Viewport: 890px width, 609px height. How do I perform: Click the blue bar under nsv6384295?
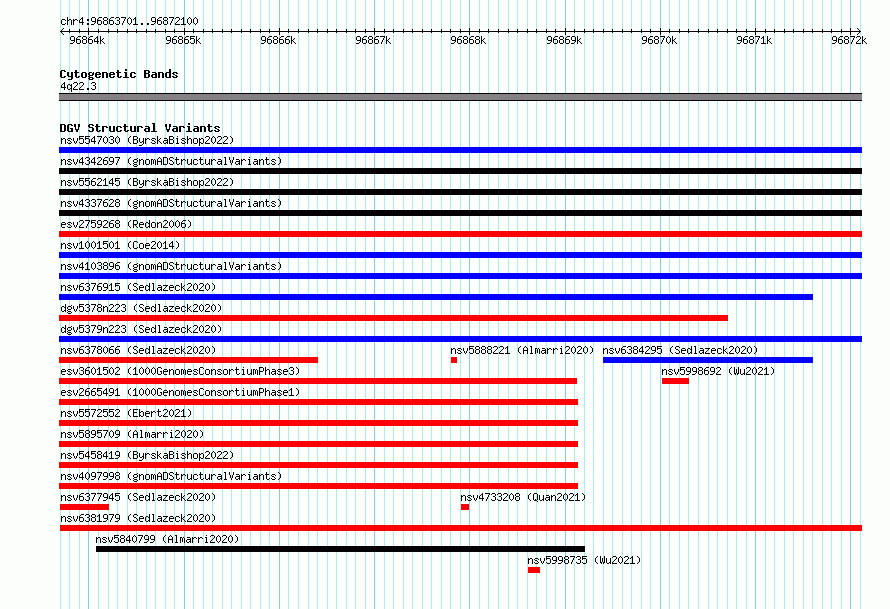(x=708, y=360)
